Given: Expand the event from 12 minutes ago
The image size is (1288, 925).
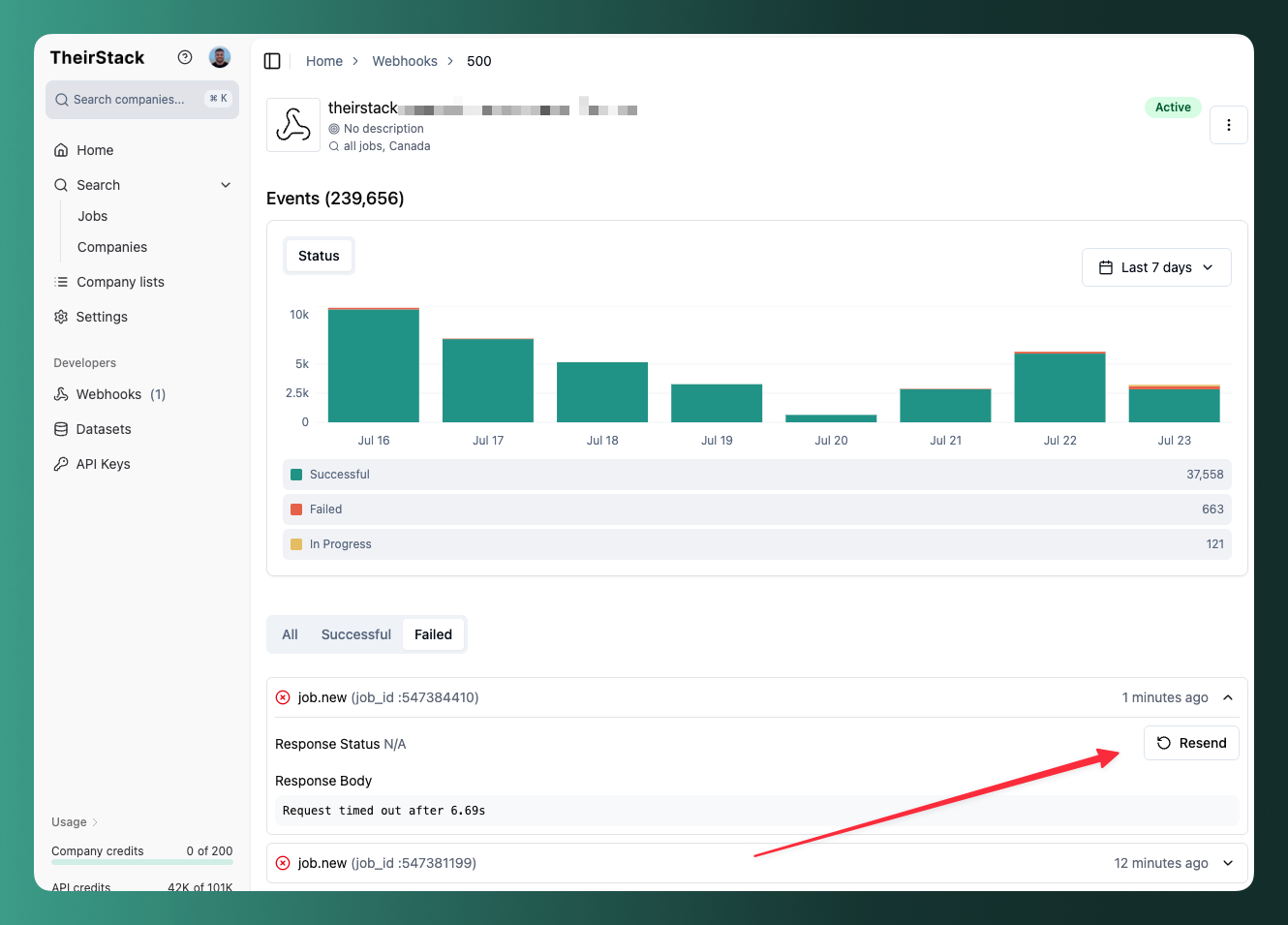Looking at the screenshot, I should coord(1227,863).
